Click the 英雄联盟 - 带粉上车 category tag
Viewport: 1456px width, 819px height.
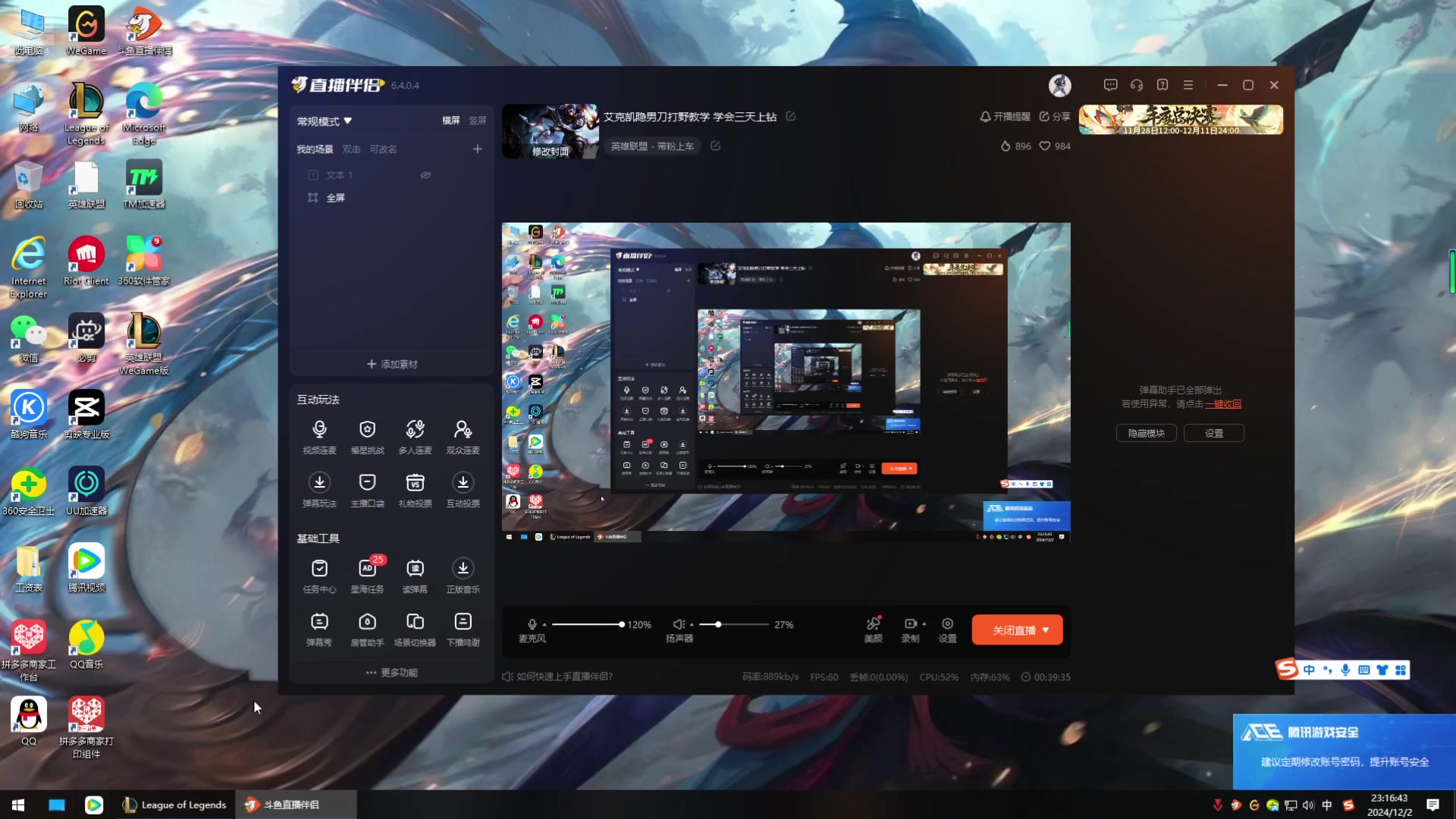(652, 146)
